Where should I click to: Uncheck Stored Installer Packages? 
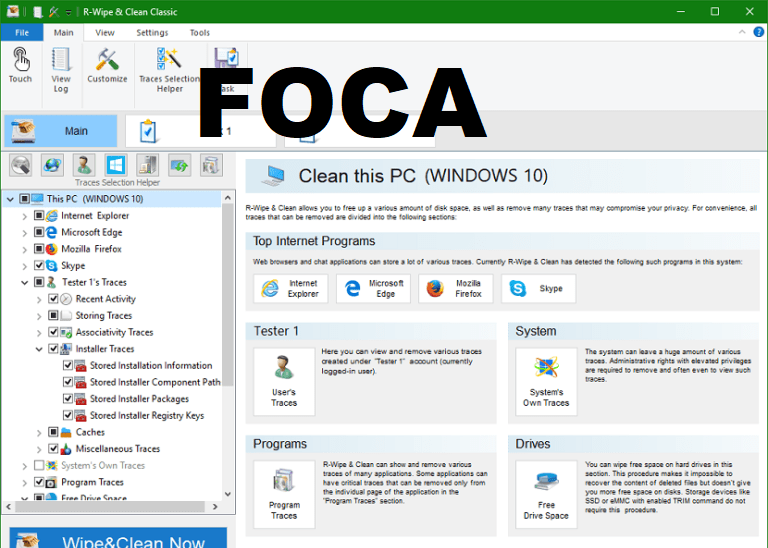[x=68, y=399]
